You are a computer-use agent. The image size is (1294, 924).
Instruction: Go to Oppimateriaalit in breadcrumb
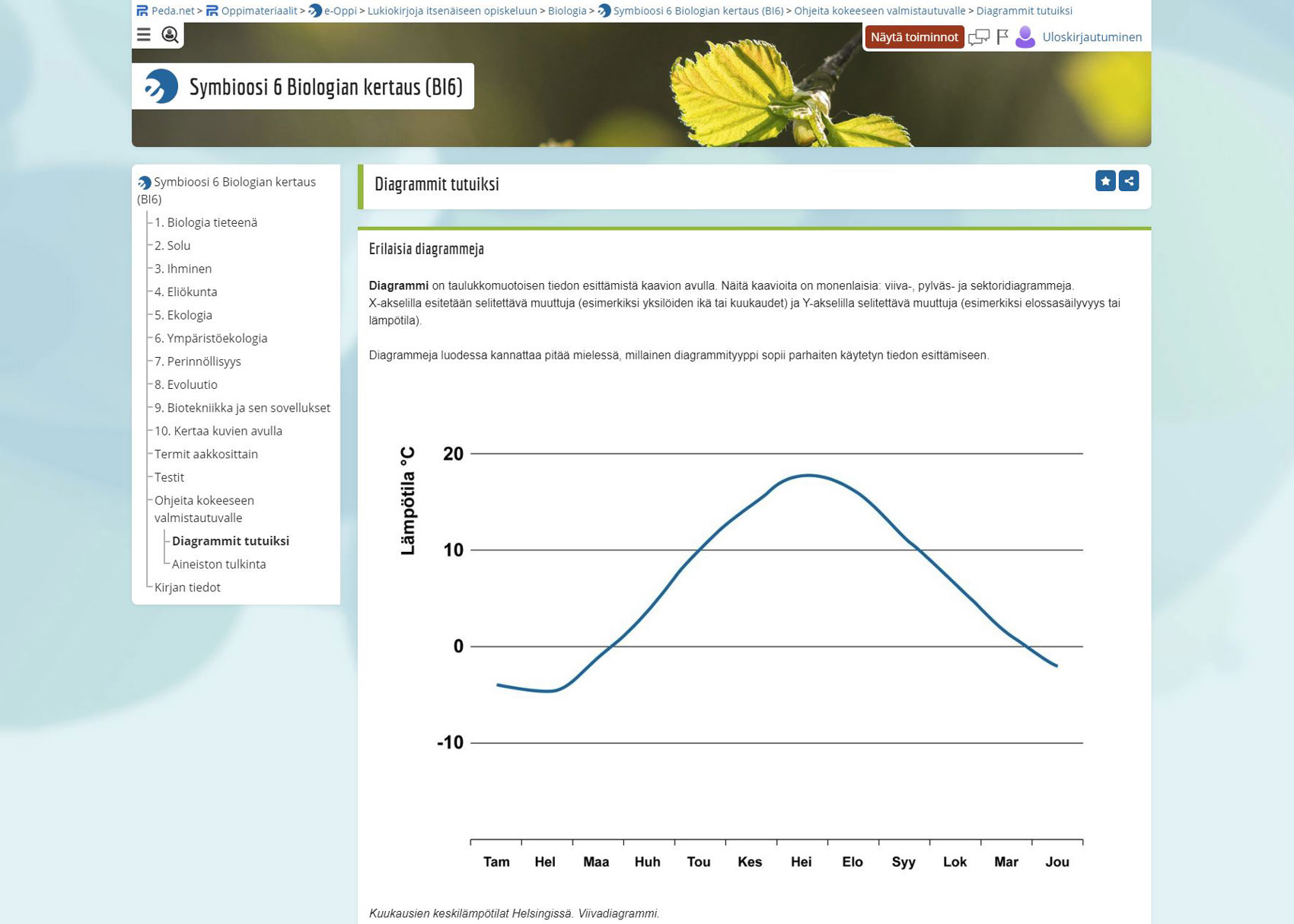click(x=259, y=11)
